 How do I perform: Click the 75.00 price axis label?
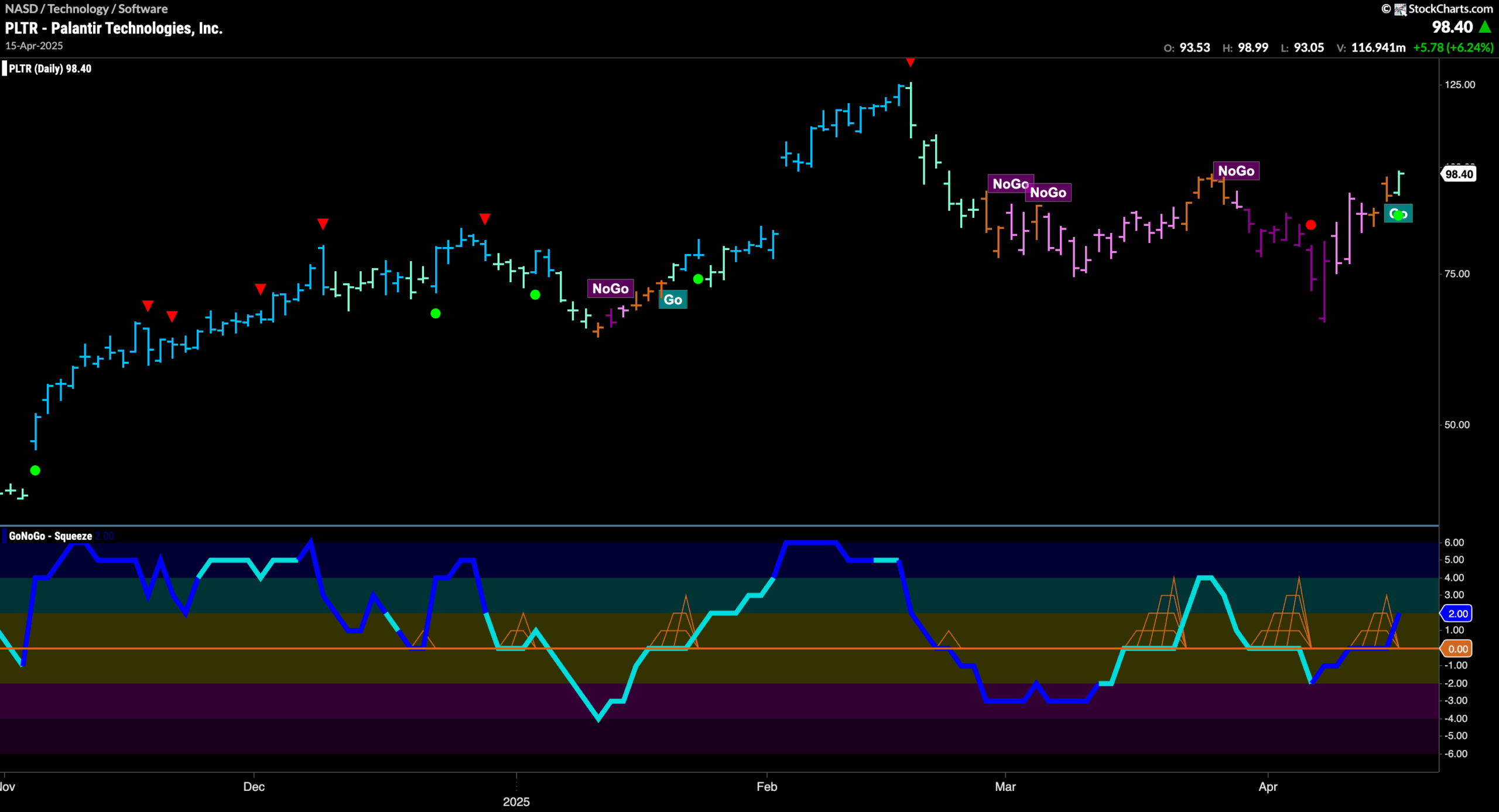pyautogui.click(x=1457, y=273)
